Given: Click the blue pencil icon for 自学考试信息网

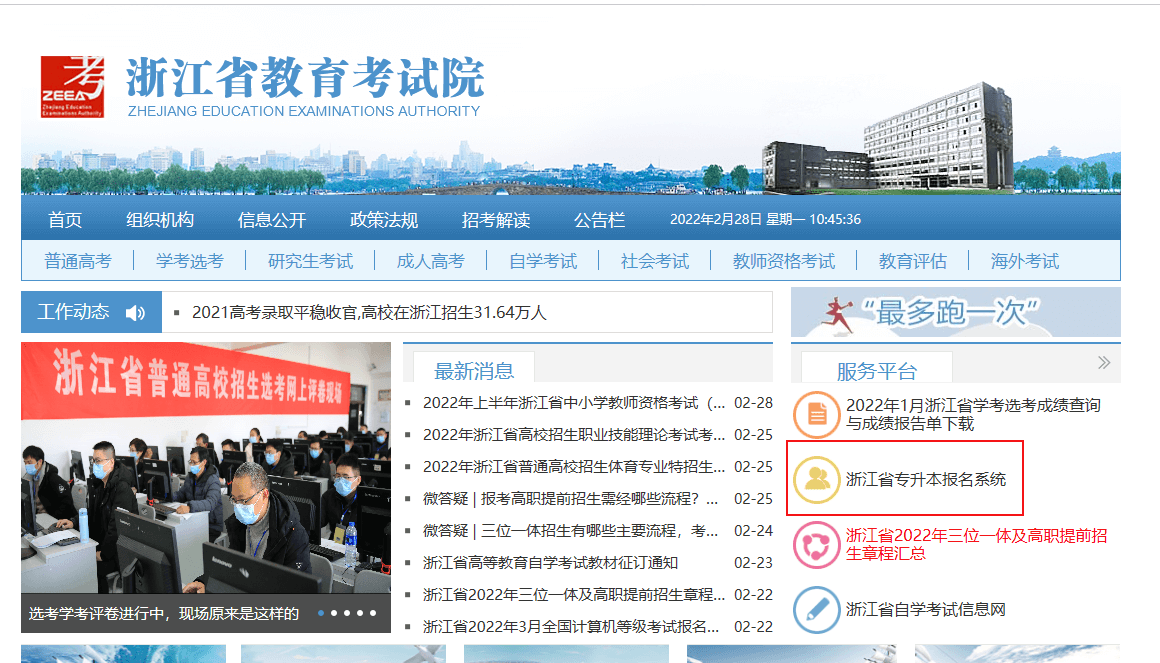Looking at the screenshot, I should (x=816, y=609).
